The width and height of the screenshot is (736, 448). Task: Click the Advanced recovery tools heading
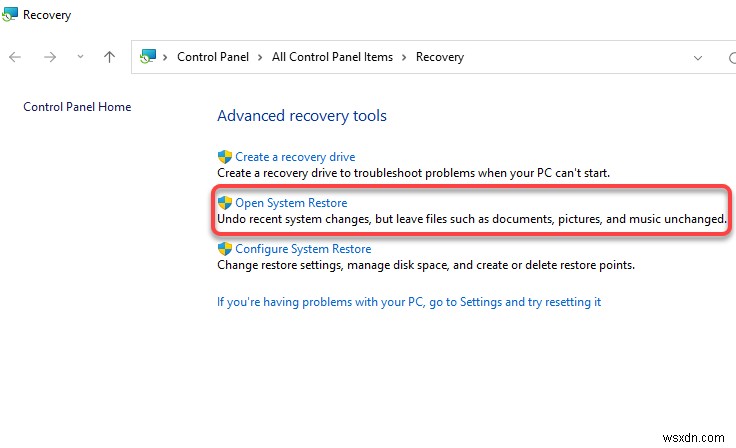(x=302, y=116)
